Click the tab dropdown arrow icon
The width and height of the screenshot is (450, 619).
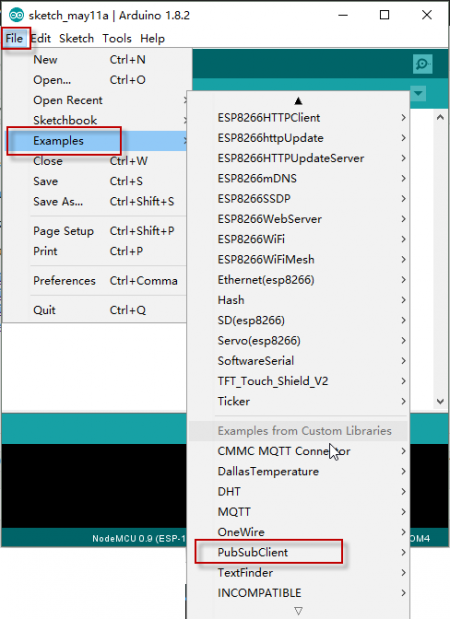pyautogui.click(x=418, y=94)
